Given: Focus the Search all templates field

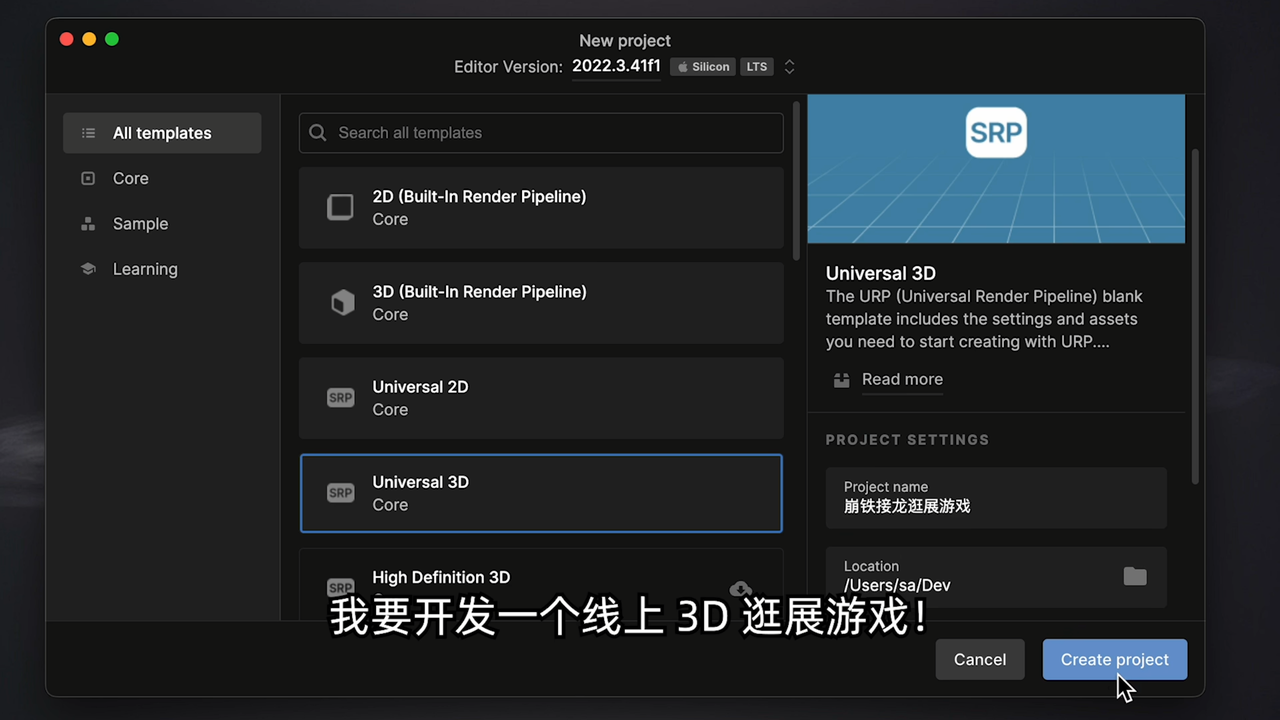Looking at the screenshot, I should tap(550, 133).
